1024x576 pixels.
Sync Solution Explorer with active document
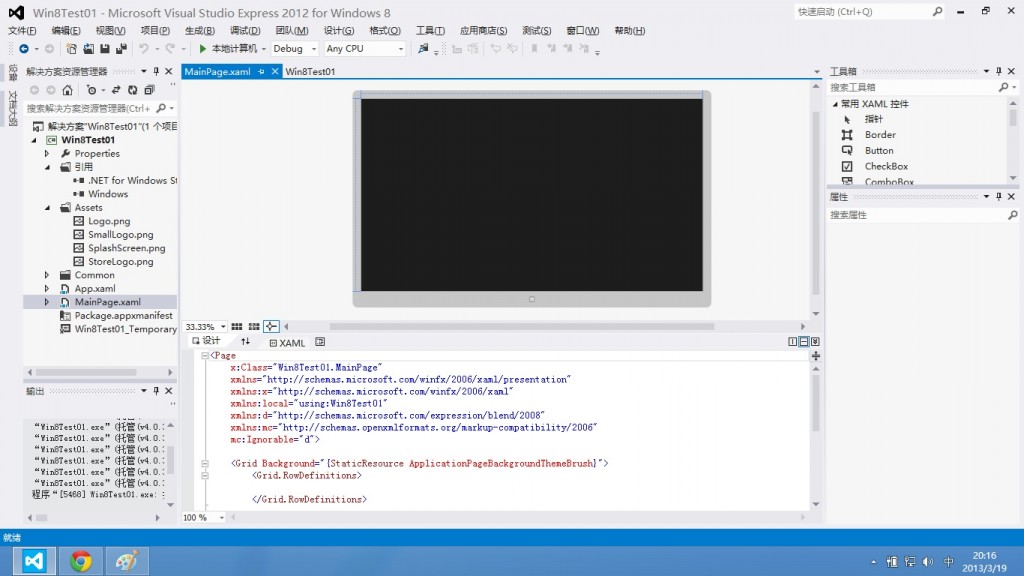[113, 89]
